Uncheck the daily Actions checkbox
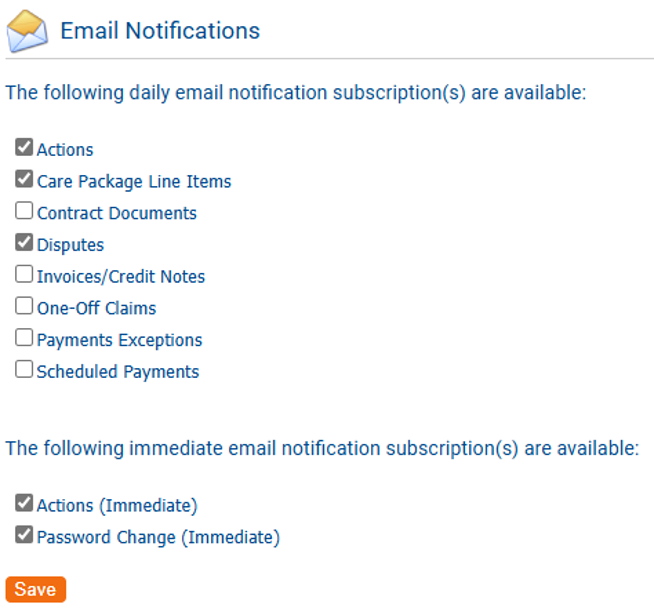Image resolution: width=654 pixels, height=615 pixels. point(24,149)
